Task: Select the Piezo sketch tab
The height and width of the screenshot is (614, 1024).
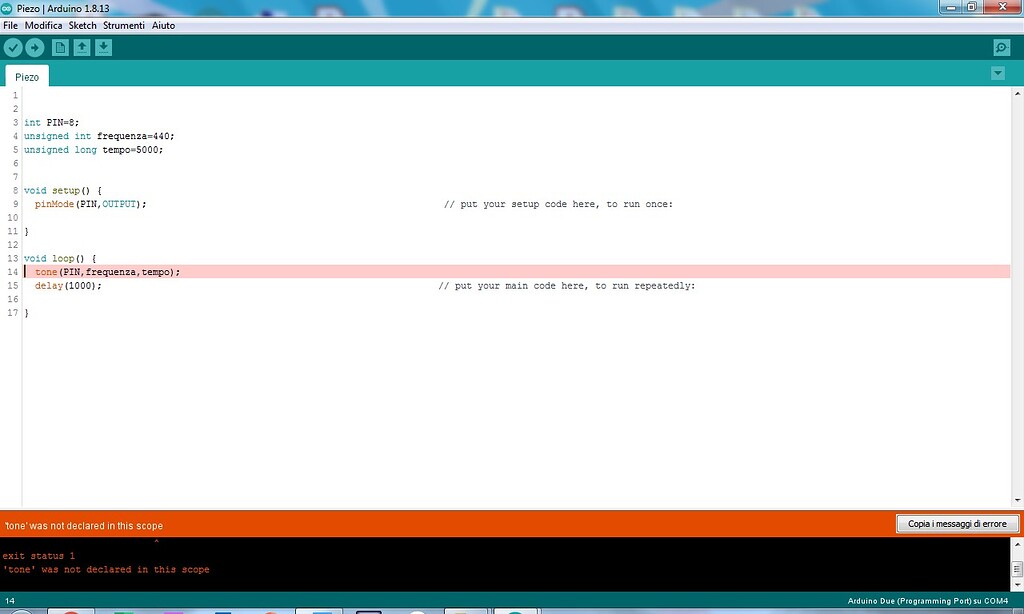Action: click(x=26, y=76)
